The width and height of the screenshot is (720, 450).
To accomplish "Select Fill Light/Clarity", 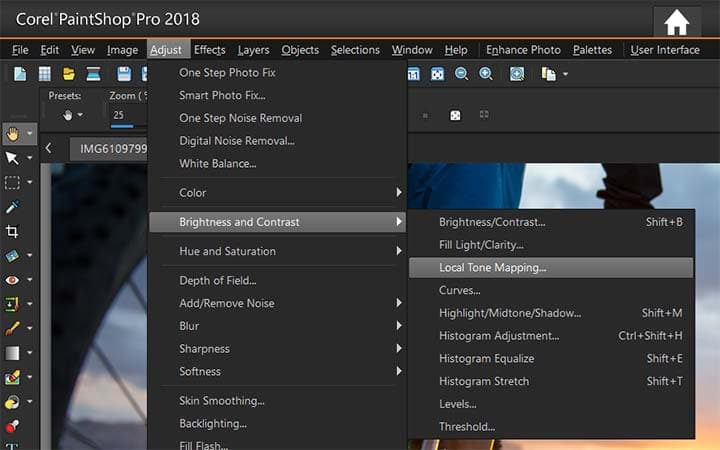I will [x=551, y=245].
